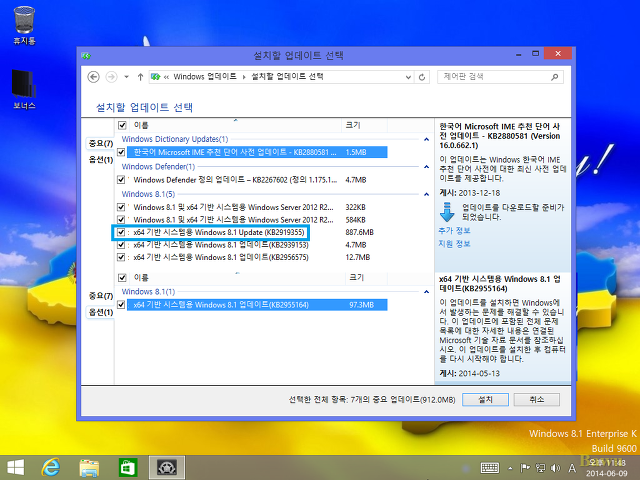Open the 보너스 desktop icon

pos(24,89)
